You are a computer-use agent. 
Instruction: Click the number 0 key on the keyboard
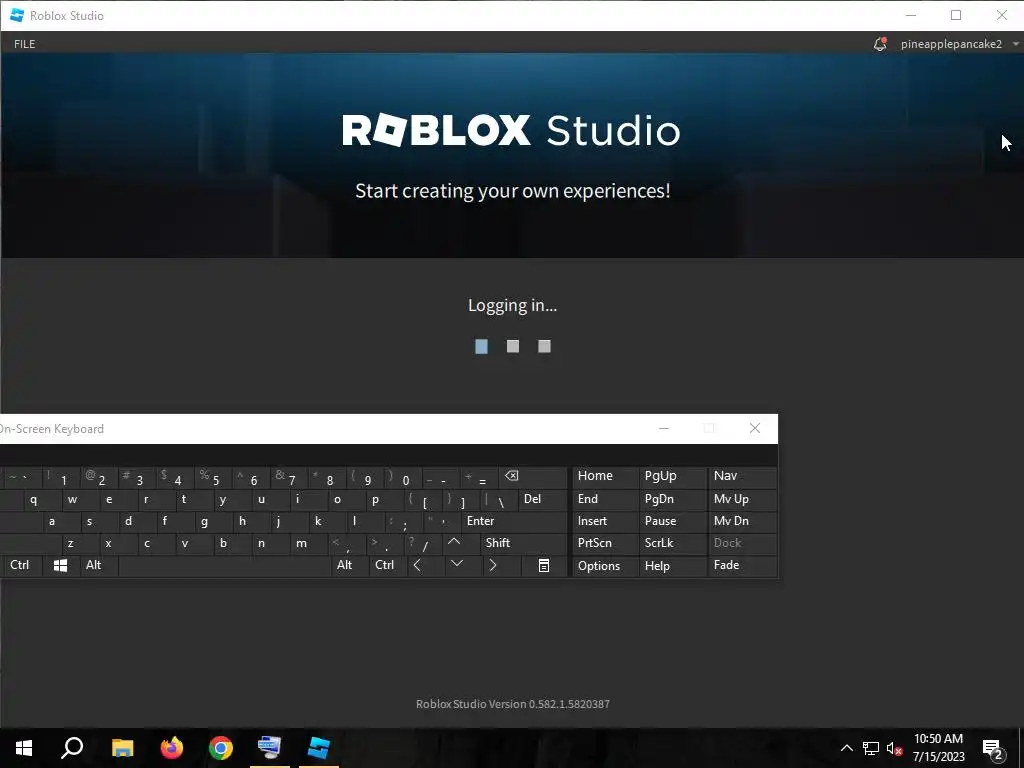[404, 477]
